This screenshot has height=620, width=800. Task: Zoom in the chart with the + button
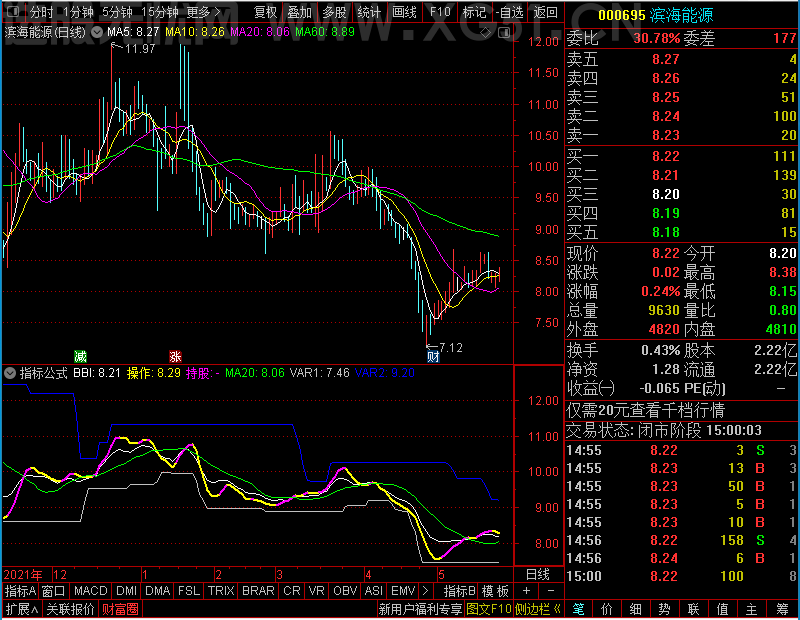point(527,591)
